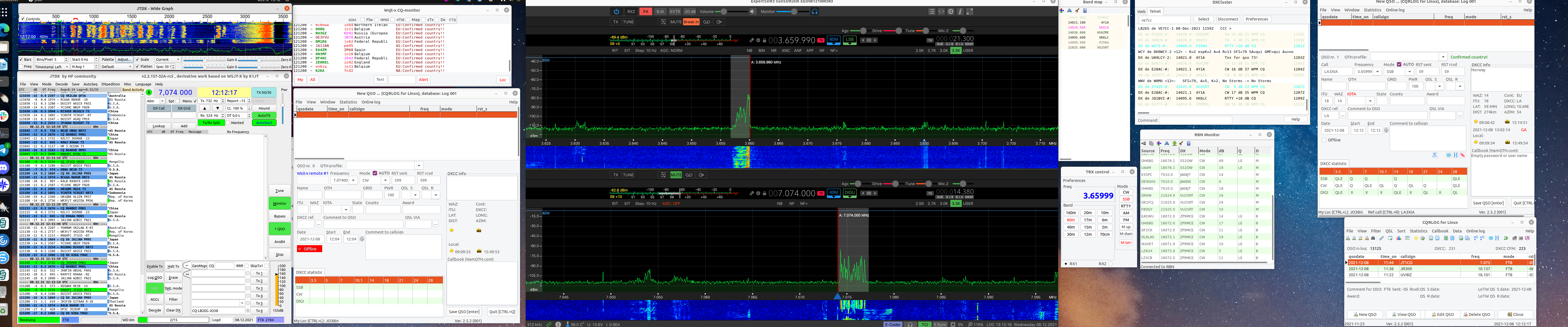Click HamQTH H icon in LA3XIA QSO window
Viewport: 1568px width, 327px height.
point(1455,155)
